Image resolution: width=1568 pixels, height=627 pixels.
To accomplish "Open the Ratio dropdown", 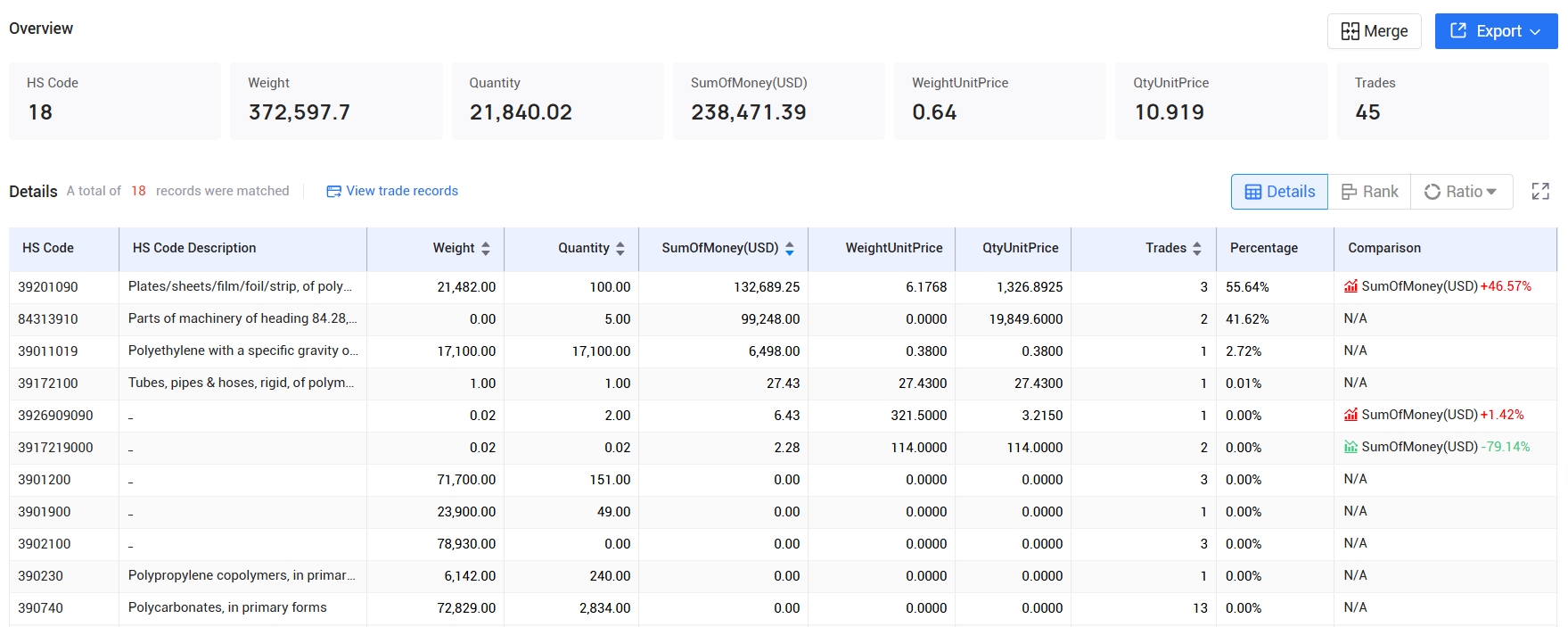I will pos(1461,192).
